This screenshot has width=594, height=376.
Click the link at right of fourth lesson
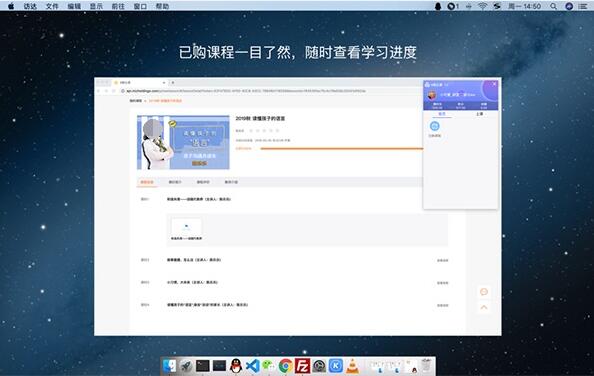pyautogui.click(x=442, y=305)
